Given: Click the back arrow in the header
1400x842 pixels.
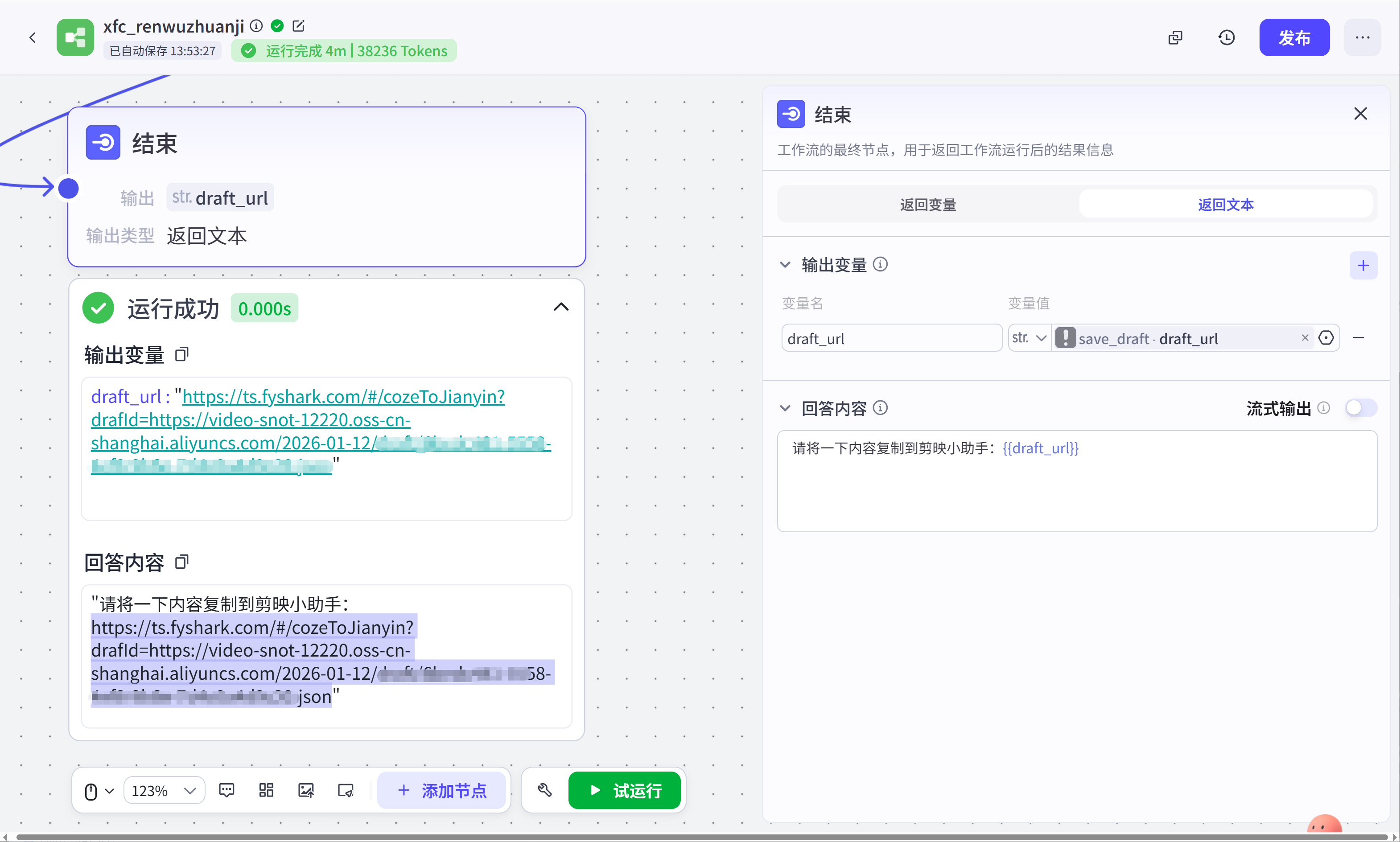Looking at the screenshot, I should 33,37.
